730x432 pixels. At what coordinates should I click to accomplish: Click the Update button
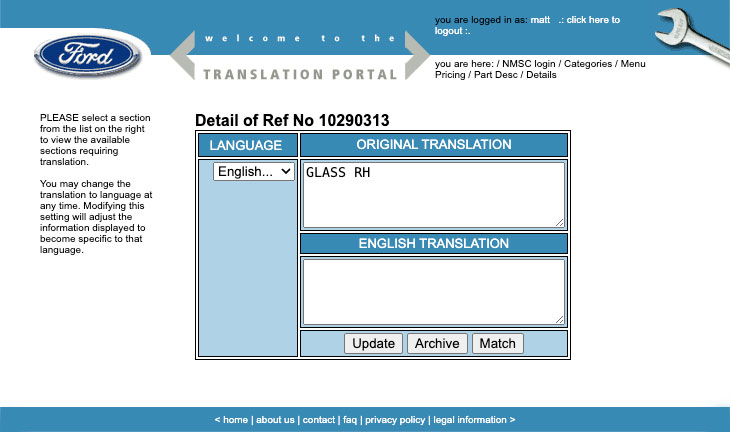coord(373,344)
